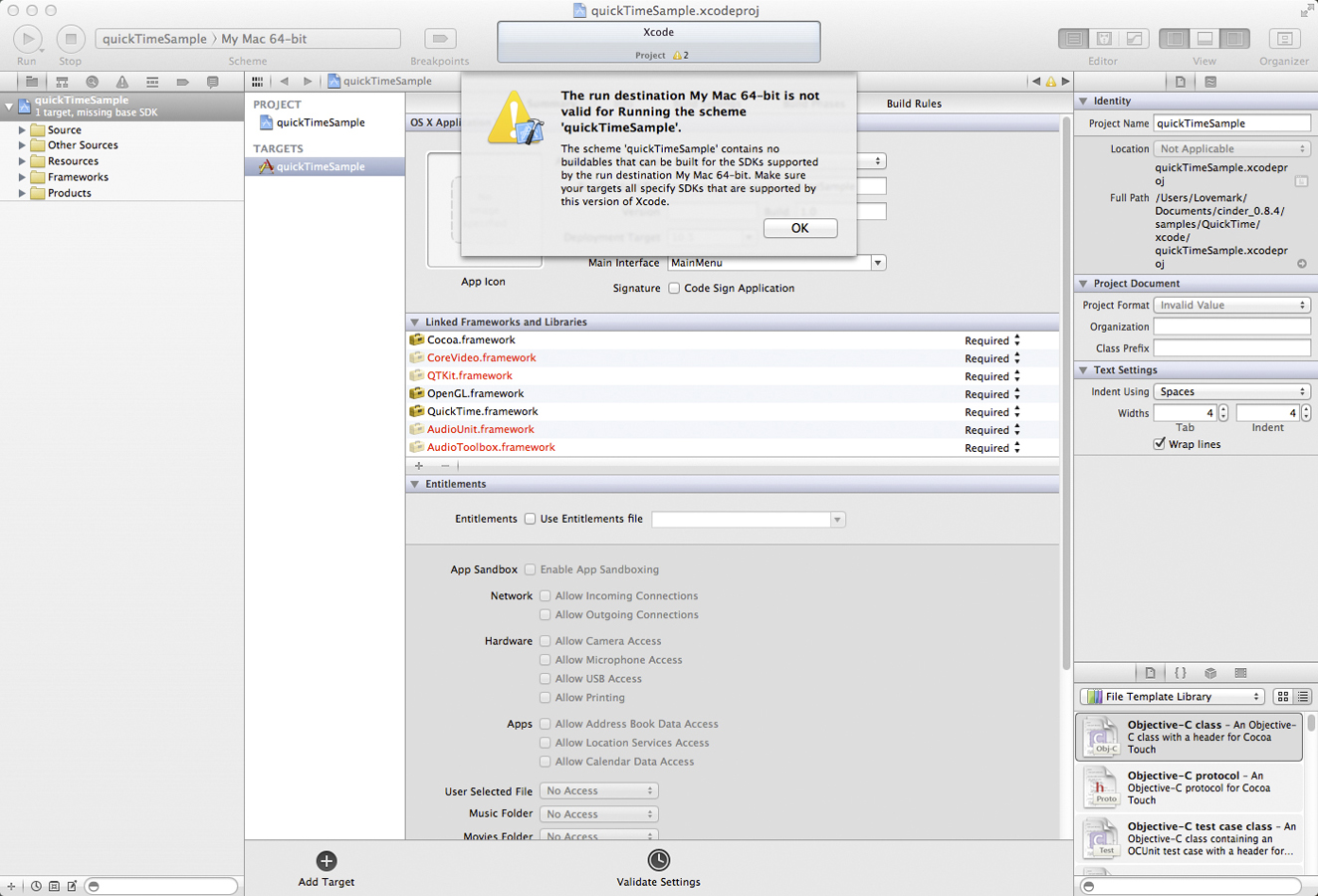Viewport: 1318px width, 896px height.
Task: Toggle the Navigator pane view button
Action: 1175,39
